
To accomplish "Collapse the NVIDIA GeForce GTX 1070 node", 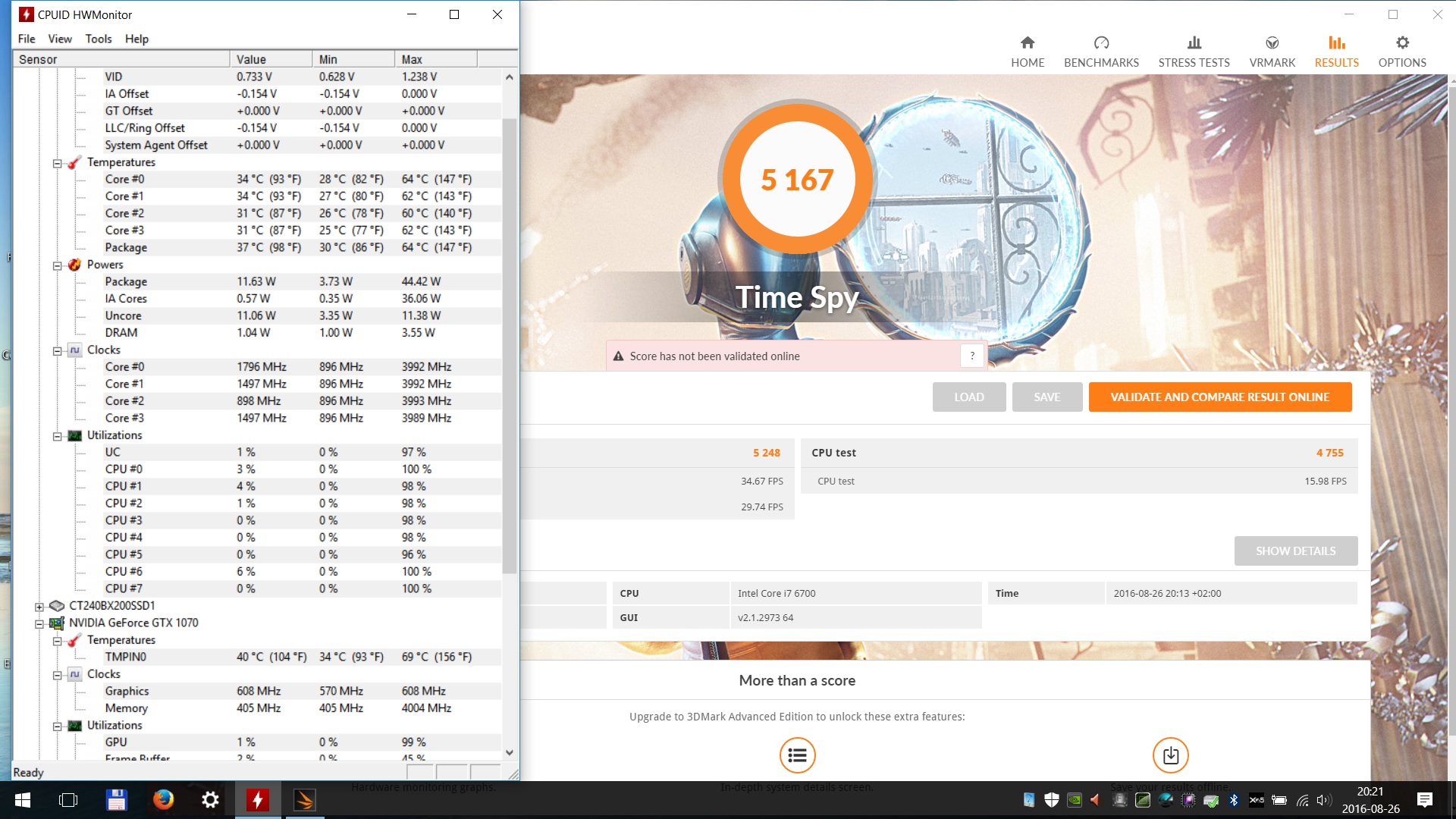I will tap(39, 624).
